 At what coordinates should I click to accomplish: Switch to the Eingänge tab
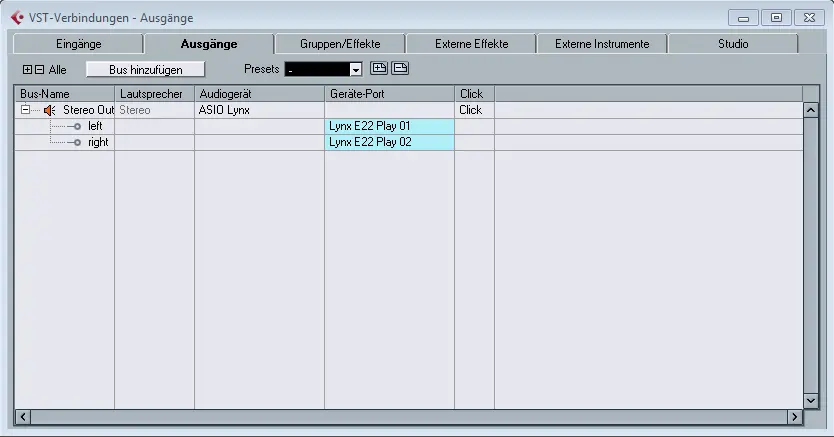tap(78, 44)
